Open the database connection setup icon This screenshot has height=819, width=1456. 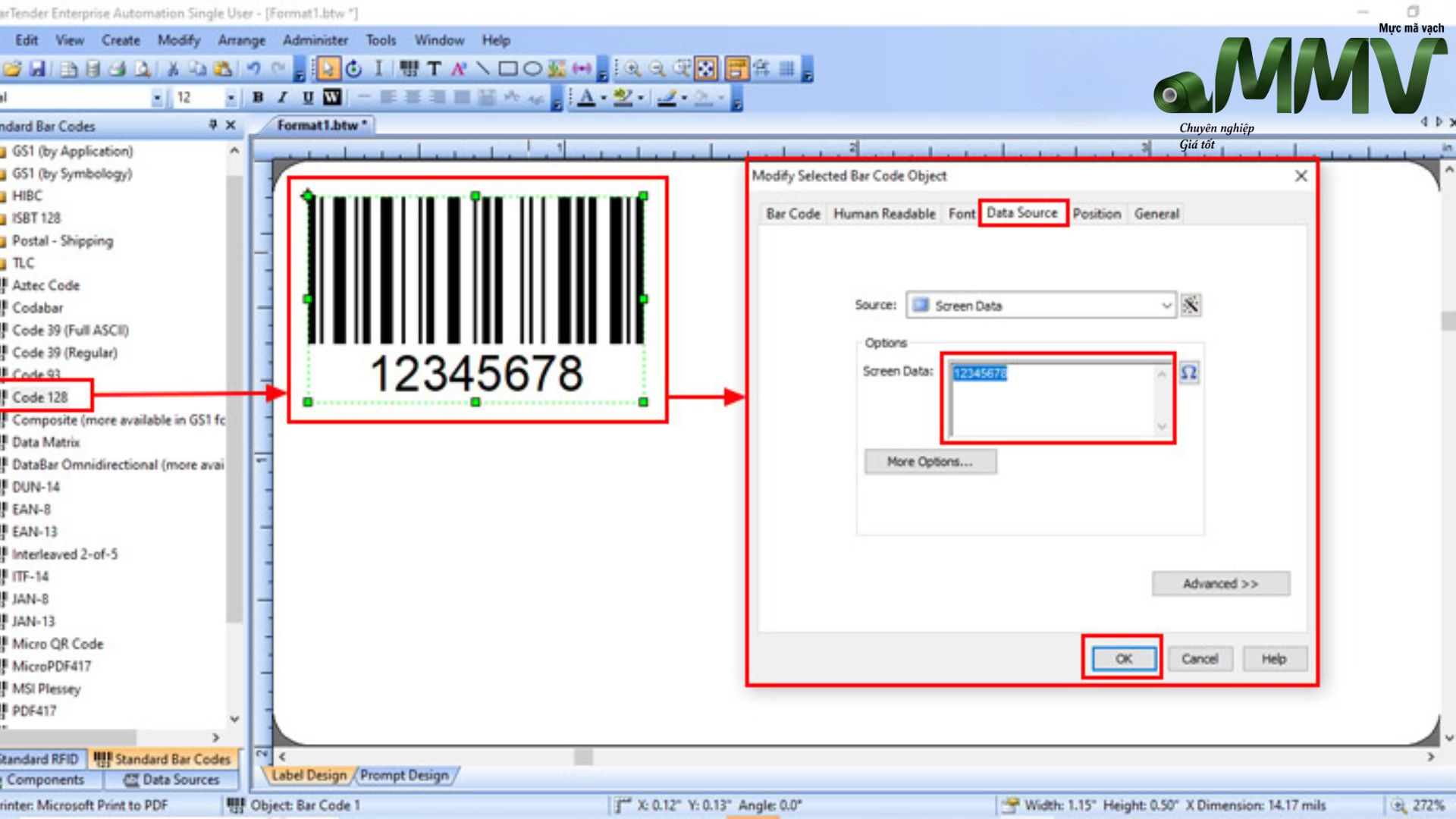click(x=93, y=69)
